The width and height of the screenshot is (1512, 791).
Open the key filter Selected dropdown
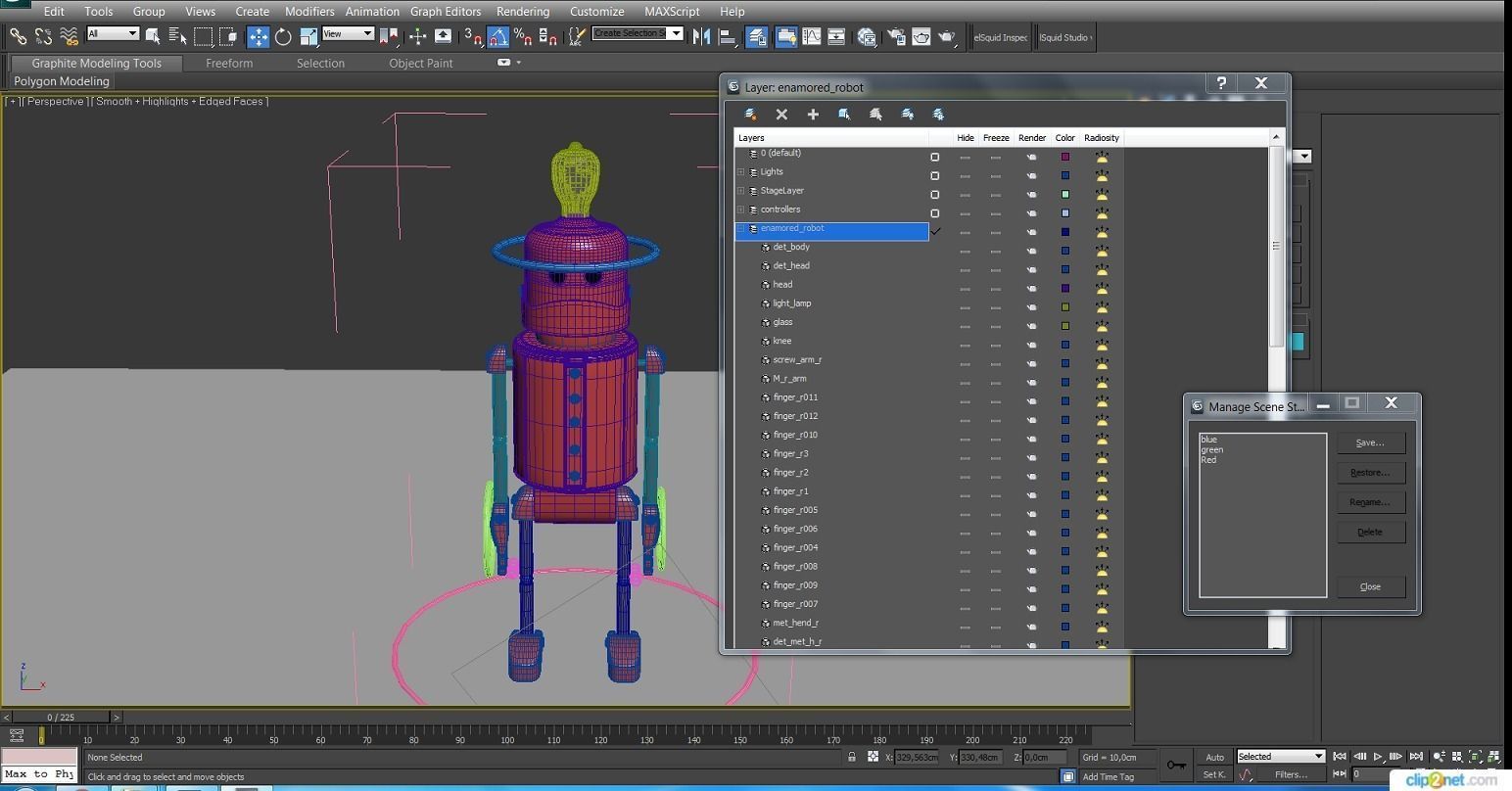1280,756
